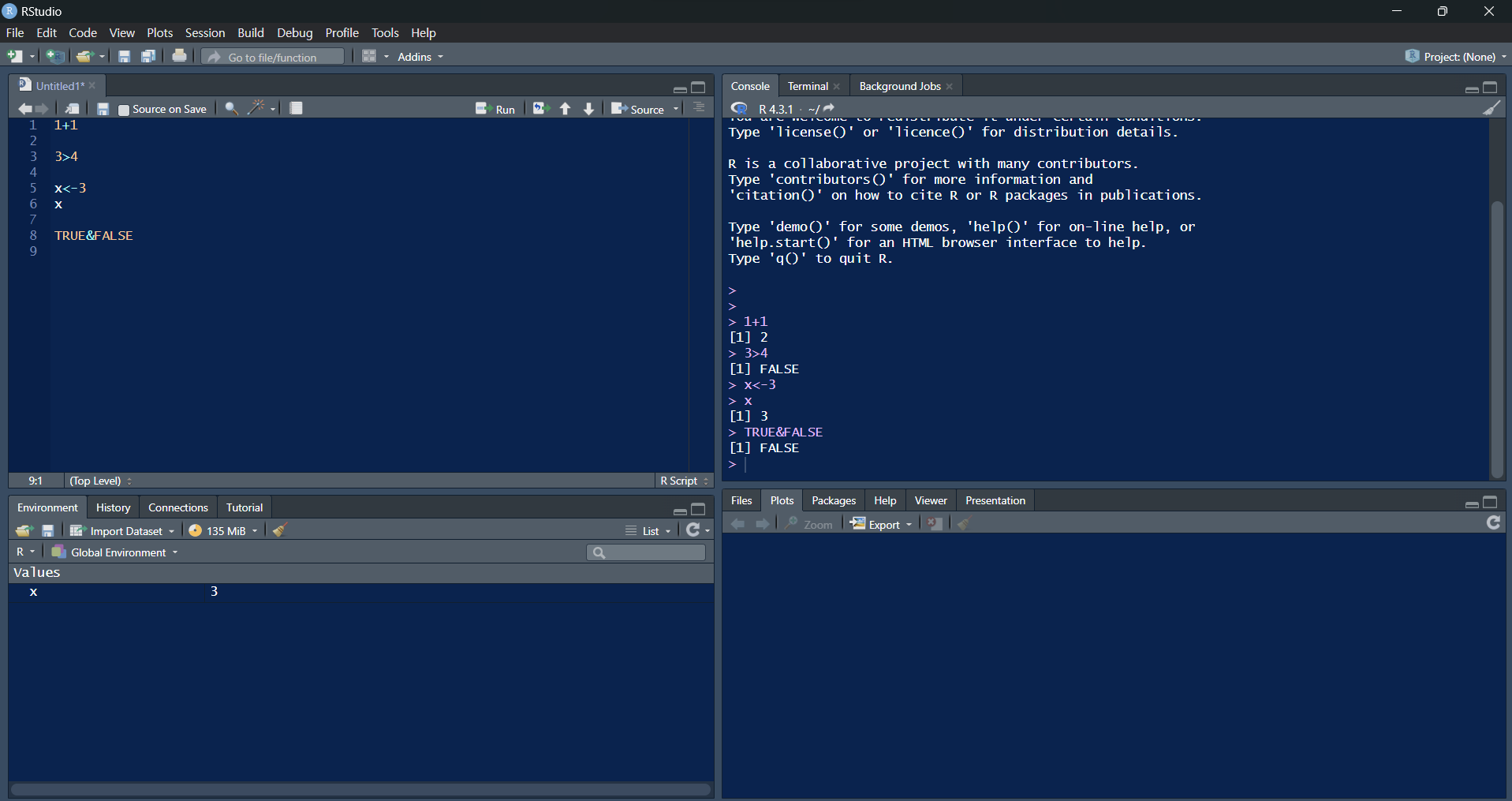Open R Script file type selector
Screen dimensions: 1512x801
tap(685, 481)
